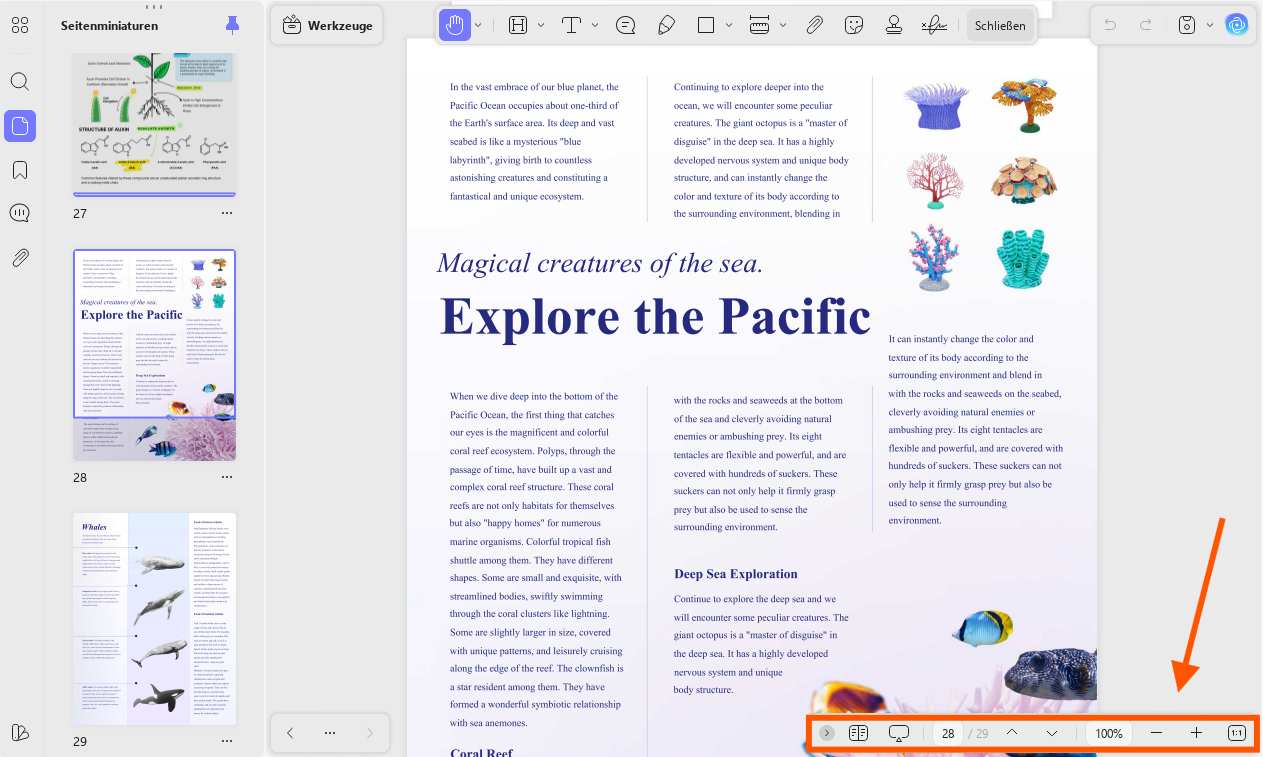Viewport: 1263px width, 757px height.
Task: Click the save document icon
Action: pyautogui.click(x=1187, y=25)
